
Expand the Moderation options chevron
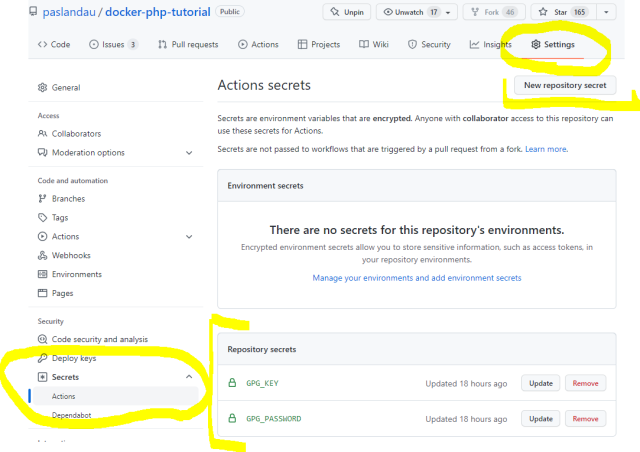(x=189, y=153)
